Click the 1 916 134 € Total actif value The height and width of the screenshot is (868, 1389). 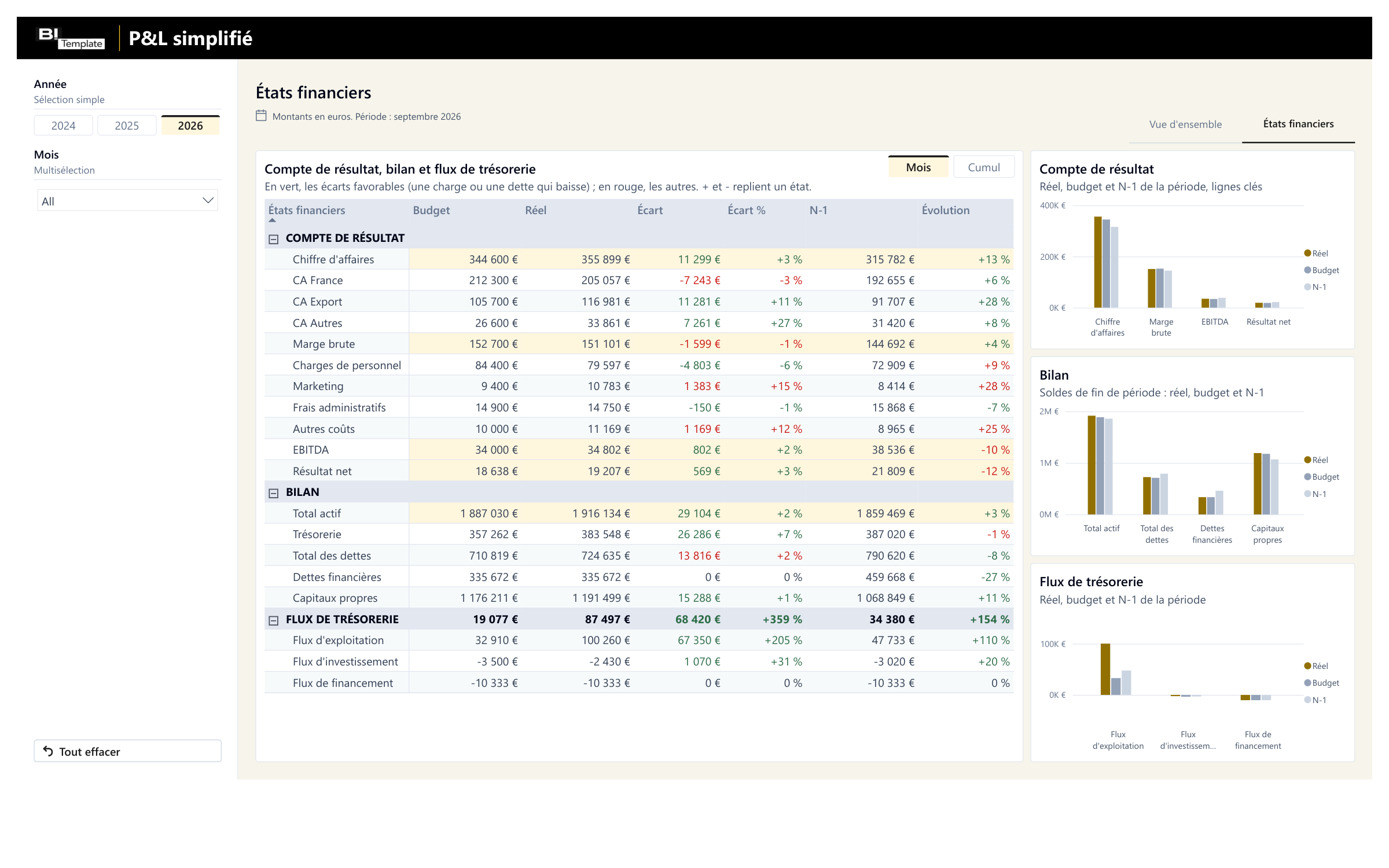[601, 513]
